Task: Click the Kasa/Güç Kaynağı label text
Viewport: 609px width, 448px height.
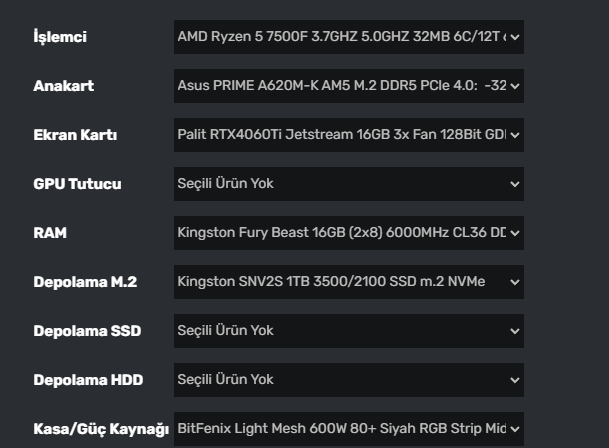Action: click(100, 429)
